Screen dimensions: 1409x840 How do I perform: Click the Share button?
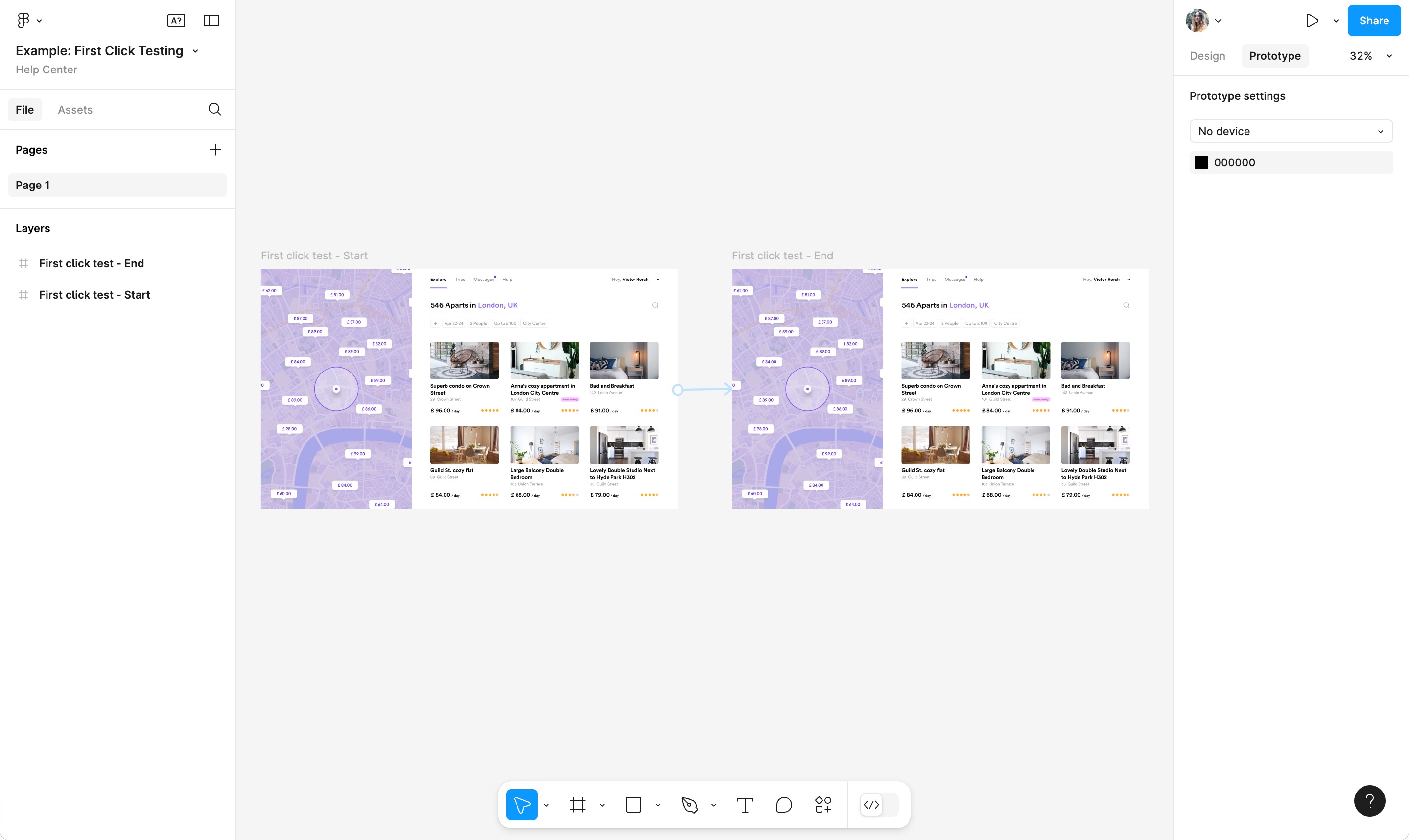click(x=1374, y=20)
